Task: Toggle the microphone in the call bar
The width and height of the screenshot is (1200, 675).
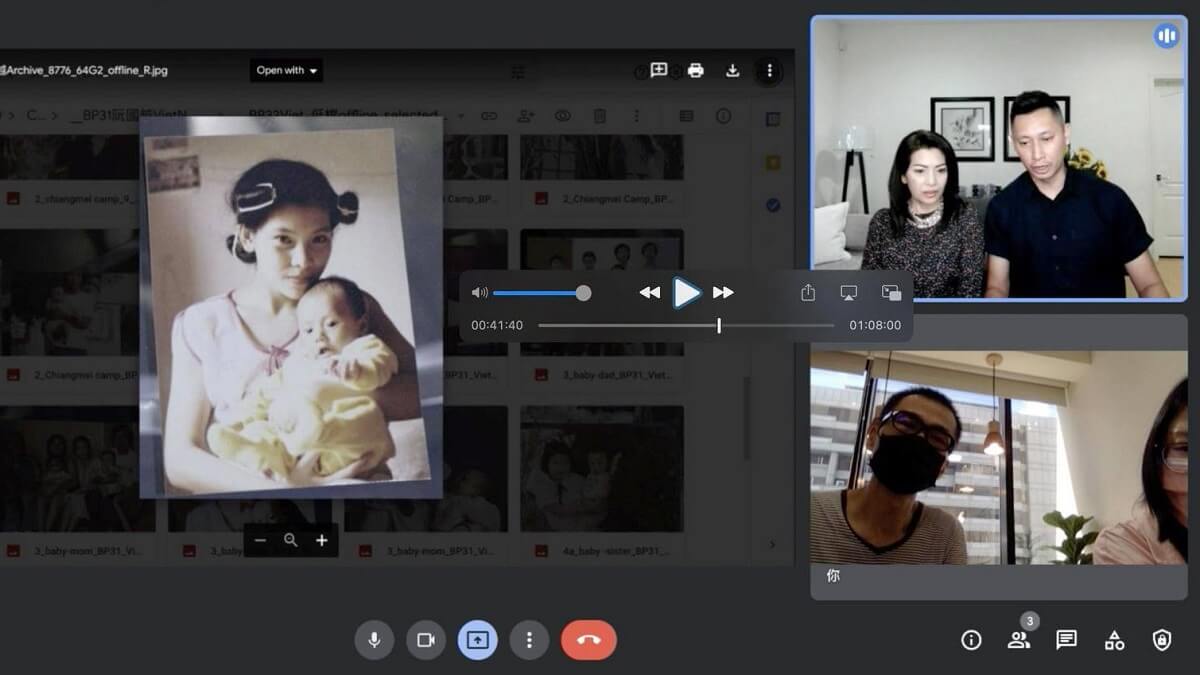Action: 374,640
